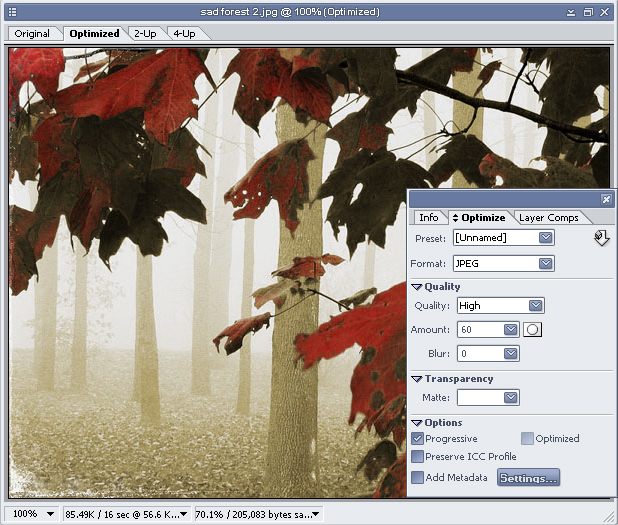Click the droplet icon beside Preset
Viewport: 618px width, 525px height.
(601, 238)
